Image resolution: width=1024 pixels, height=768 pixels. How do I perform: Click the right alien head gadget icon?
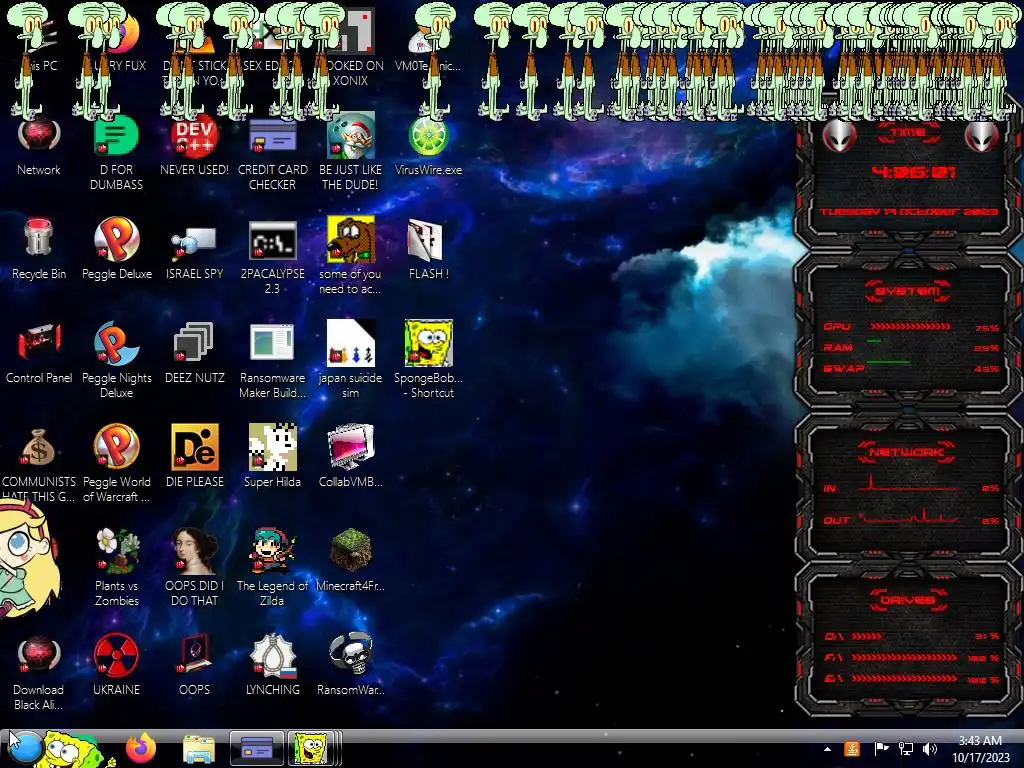(x=981, y=136)
